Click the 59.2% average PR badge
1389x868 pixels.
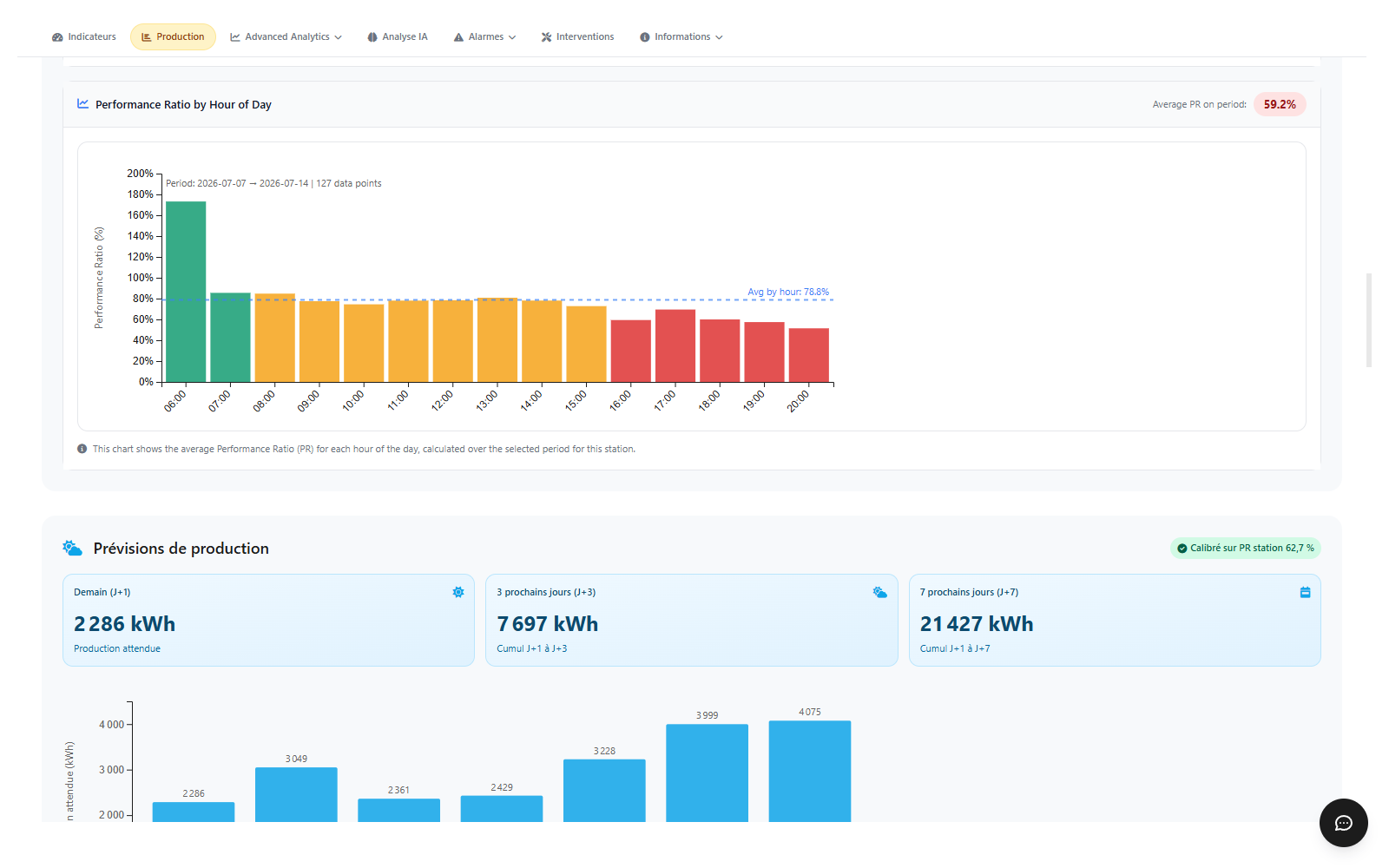pos(1280,104)
